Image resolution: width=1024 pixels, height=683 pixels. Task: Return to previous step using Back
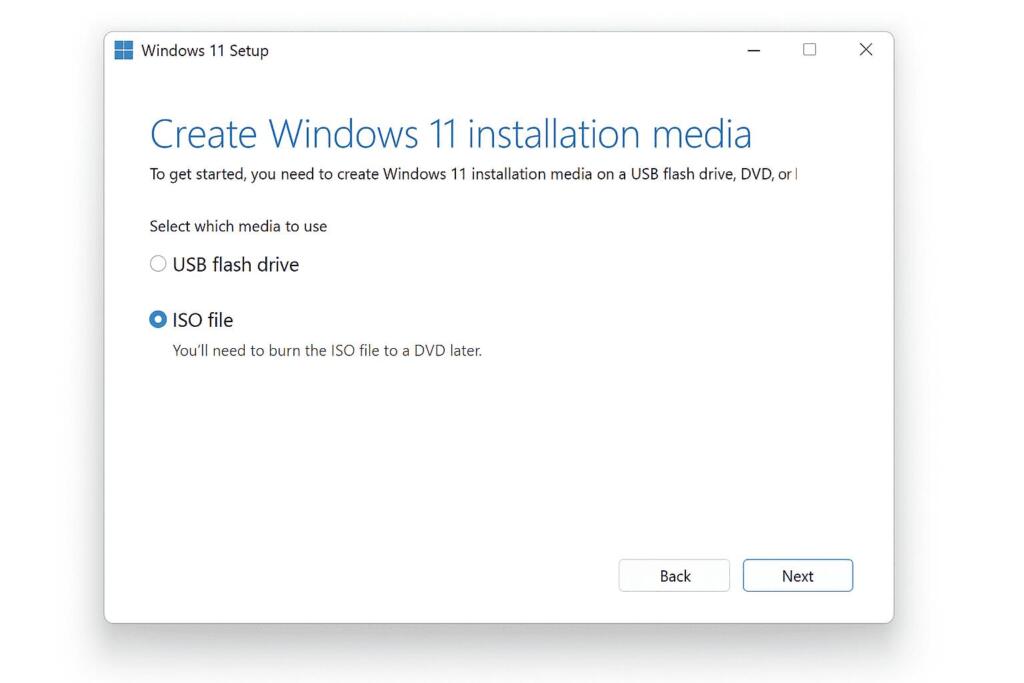tap(674, 575)
